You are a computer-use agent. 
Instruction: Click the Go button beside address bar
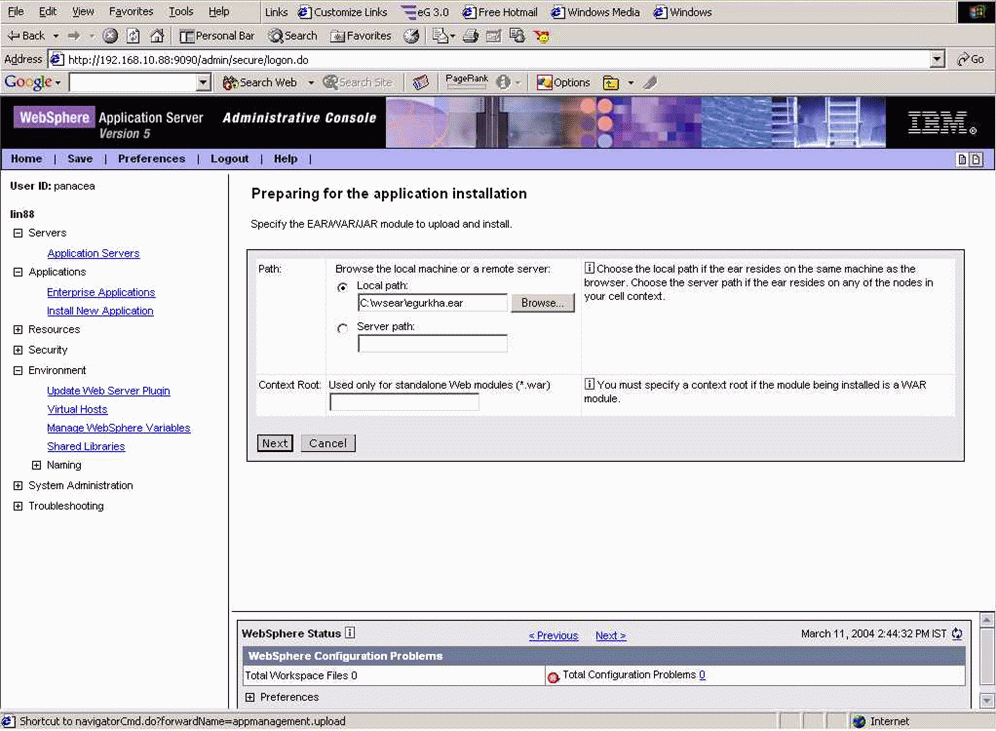click(x=971, y=59)
